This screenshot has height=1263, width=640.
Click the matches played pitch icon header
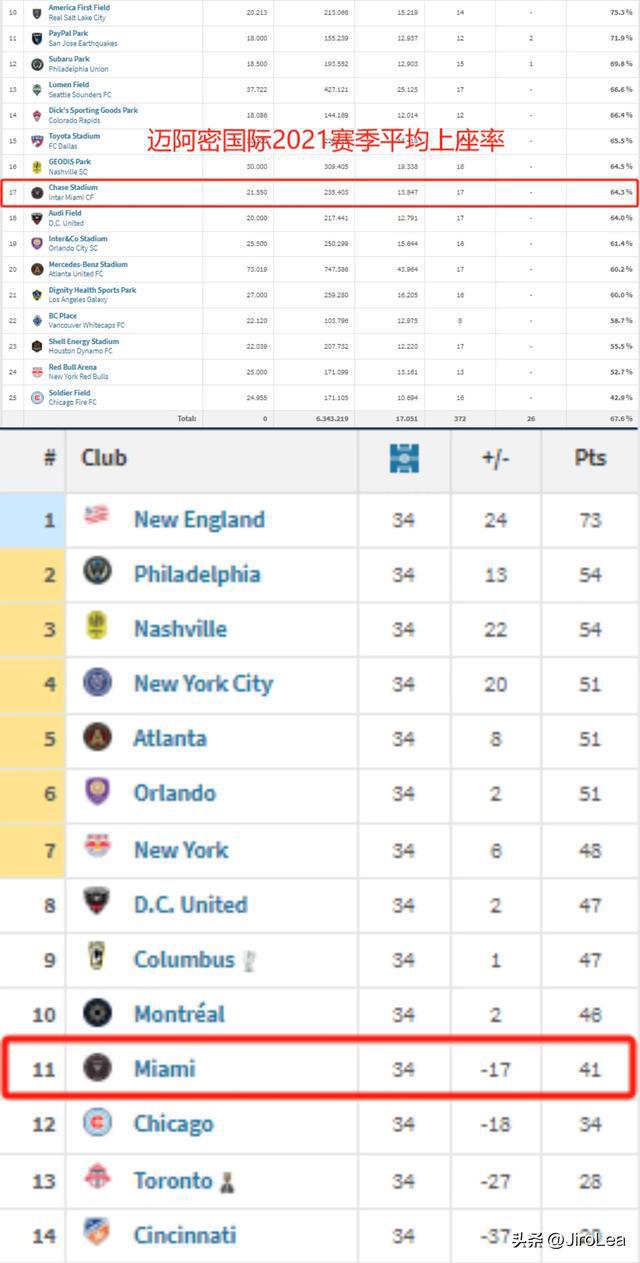pyautogui.click(x=404, y=458)
